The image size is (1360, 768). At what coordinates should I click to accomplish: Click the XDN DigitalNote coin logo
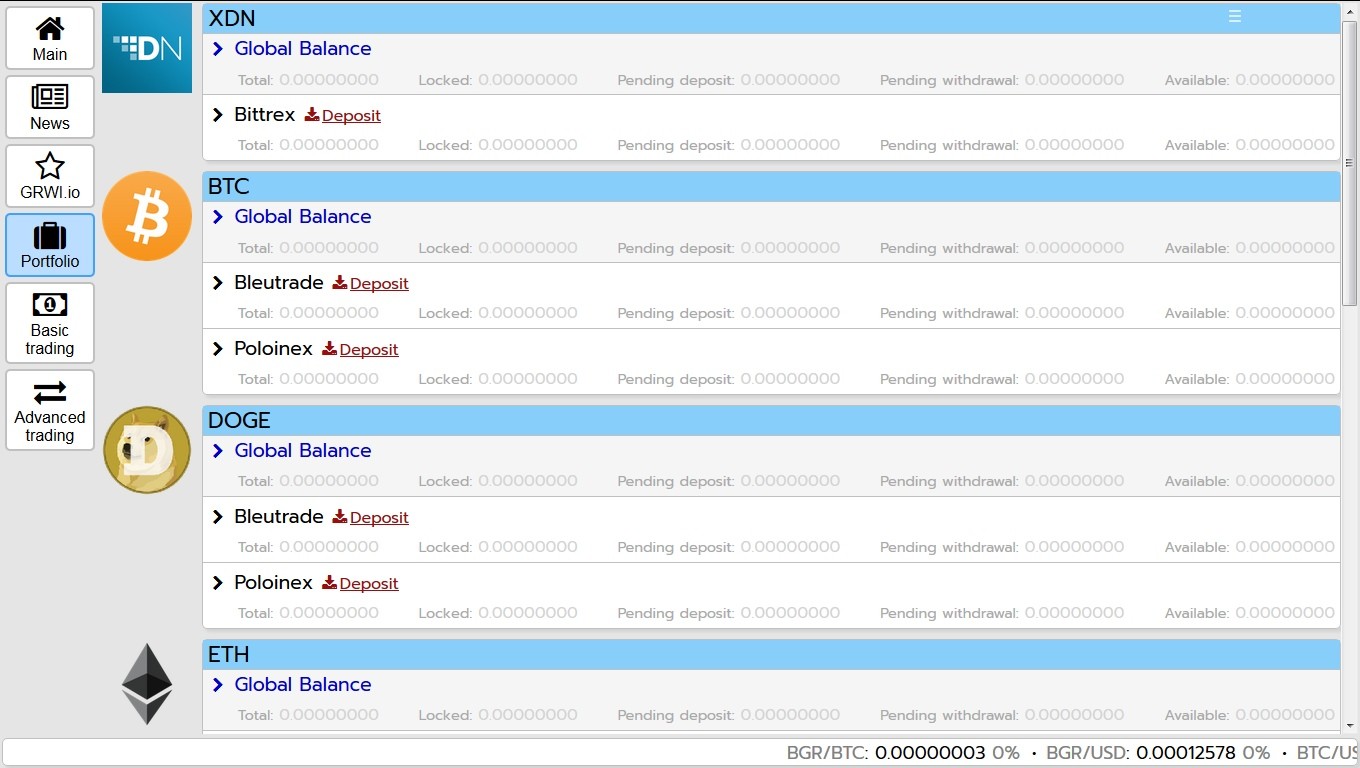(147, 48)
